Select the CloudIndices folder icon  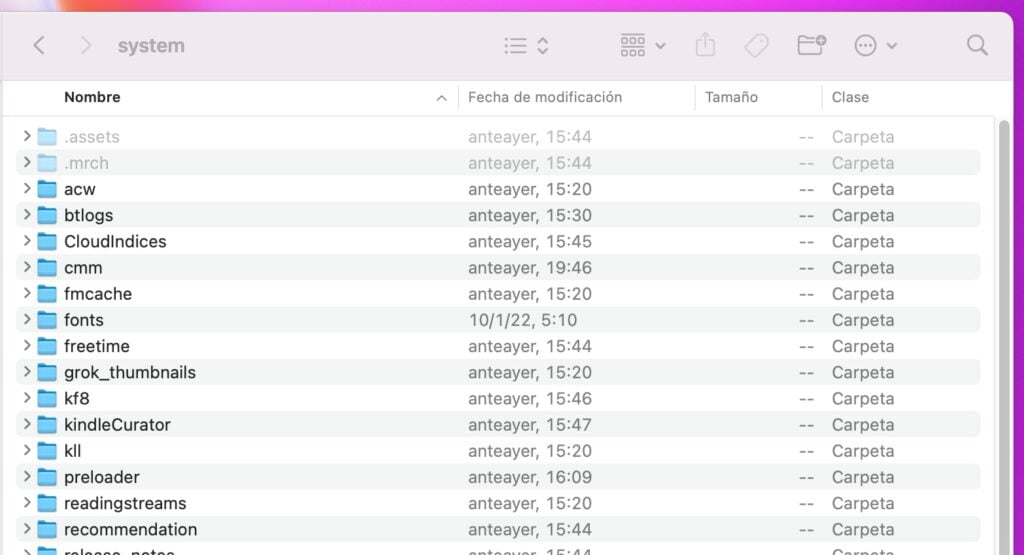tap(47, 241)
